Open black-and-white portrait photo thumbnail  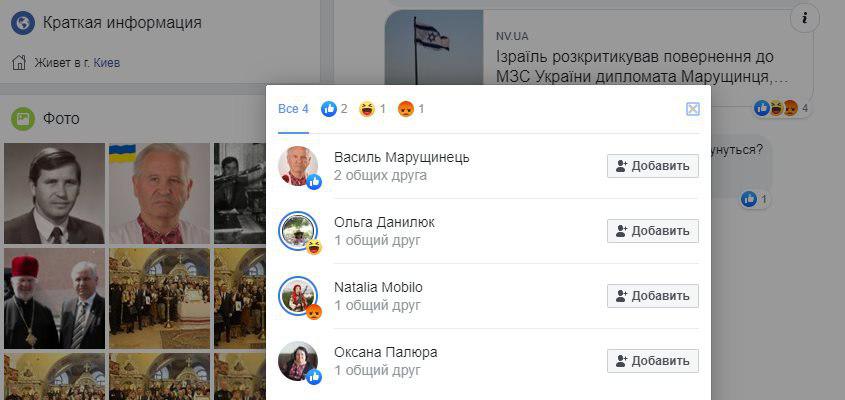tap(54, 193)
